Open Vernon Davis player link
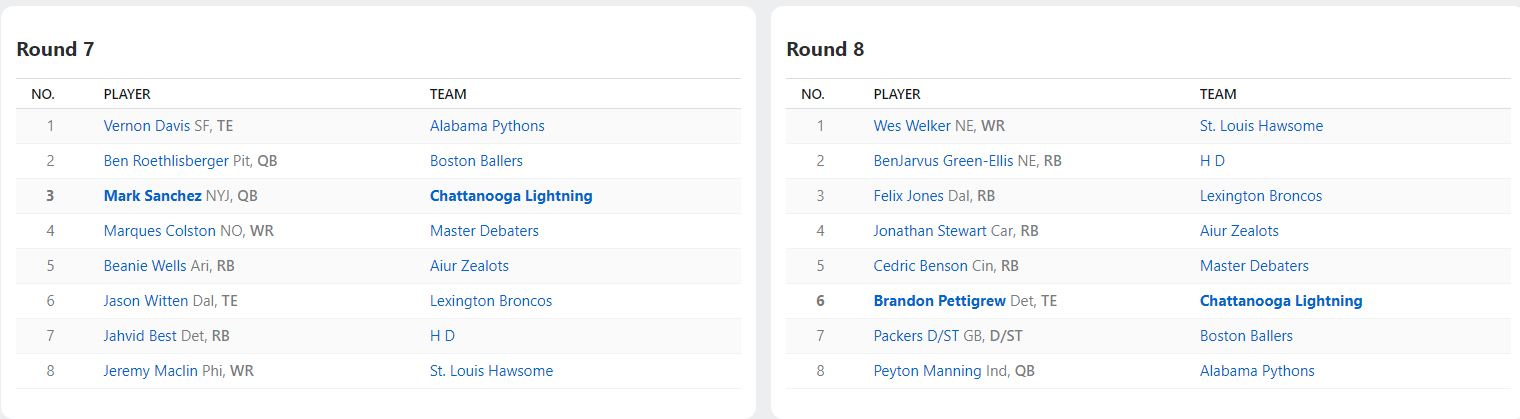 tap(147, 126)
